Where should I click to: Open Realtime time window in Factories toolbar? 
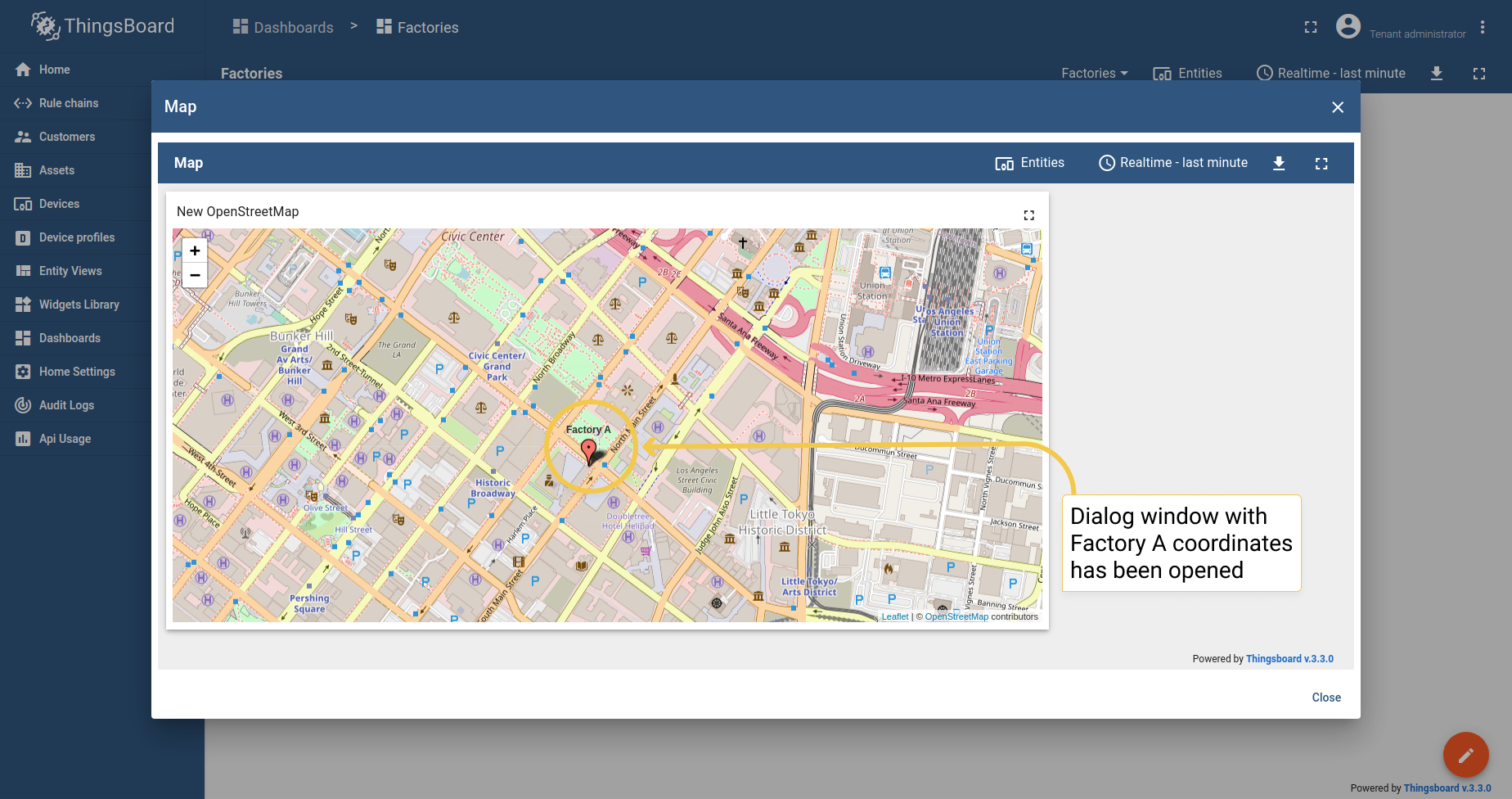(x=1331, y=73)
